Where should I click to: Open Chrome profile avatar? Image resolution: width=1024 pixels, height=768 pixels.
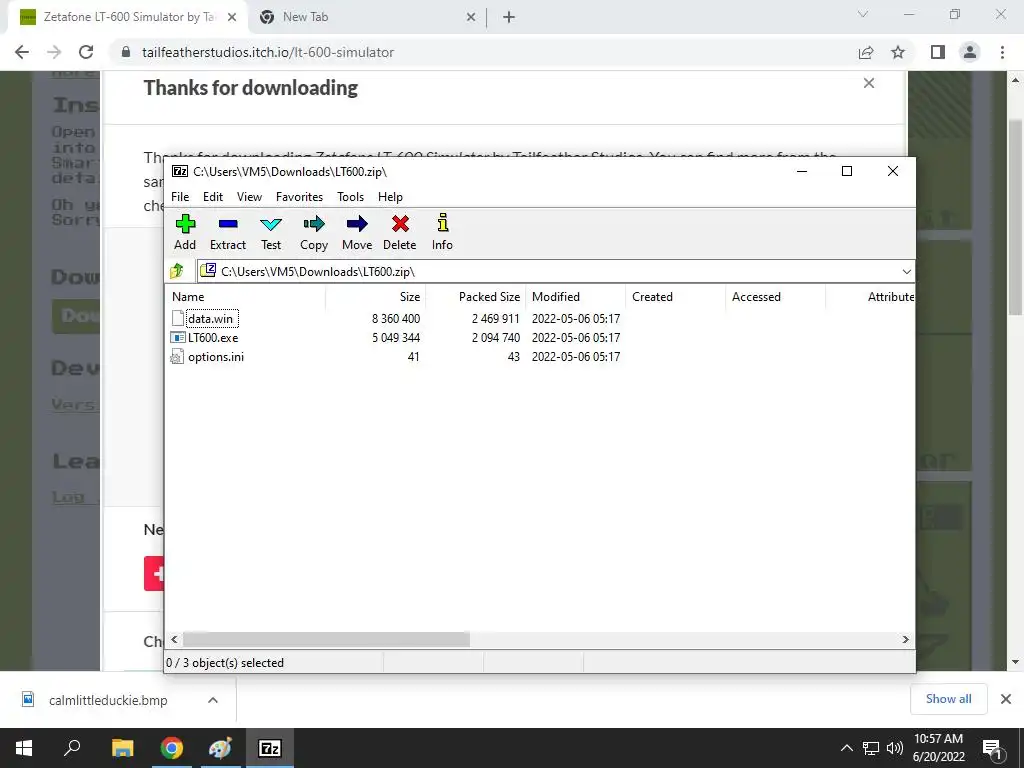coord(970,52)
